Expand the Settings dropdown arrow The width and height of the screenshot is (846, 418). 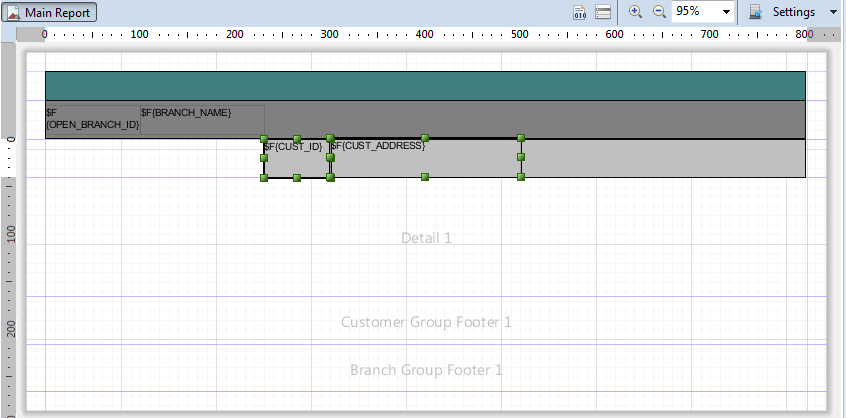click(x=833, y=12)
